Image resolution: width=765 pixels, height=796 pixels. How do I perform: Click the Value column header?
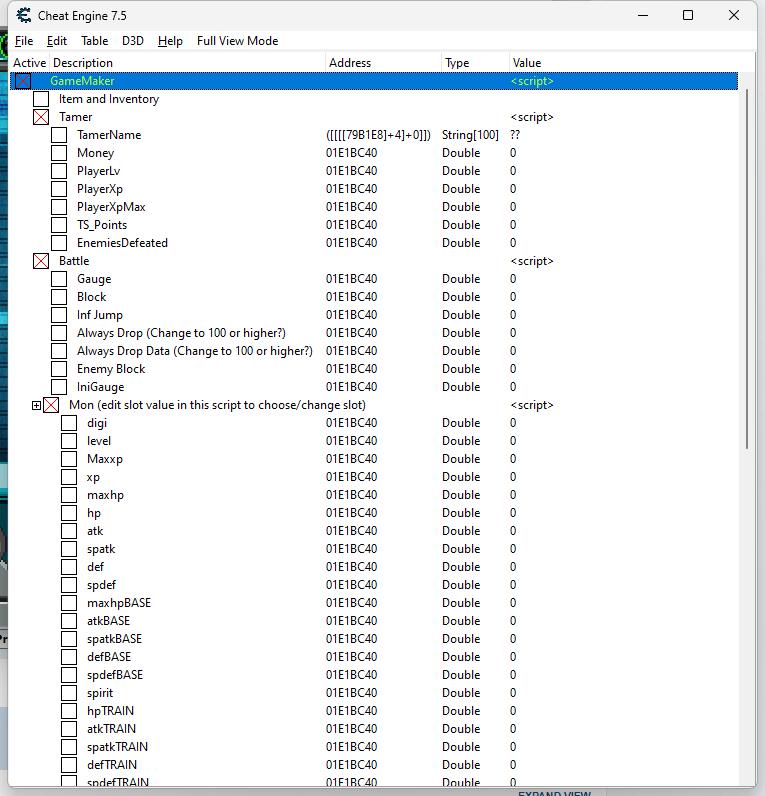pos(527,62)
